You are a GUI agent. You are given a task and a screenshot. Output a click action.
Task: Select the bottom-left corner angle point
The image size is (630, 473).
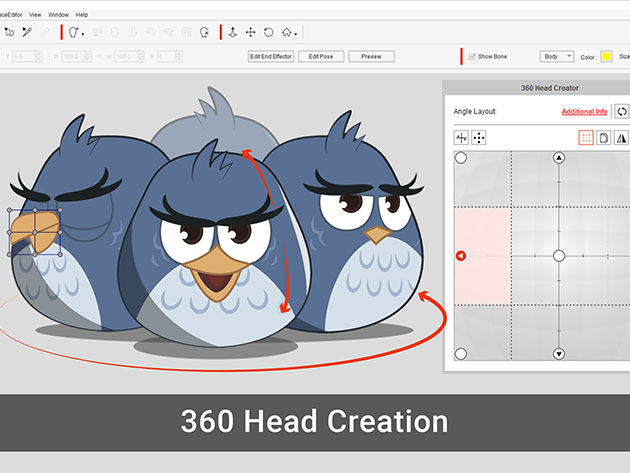(461, 354)
